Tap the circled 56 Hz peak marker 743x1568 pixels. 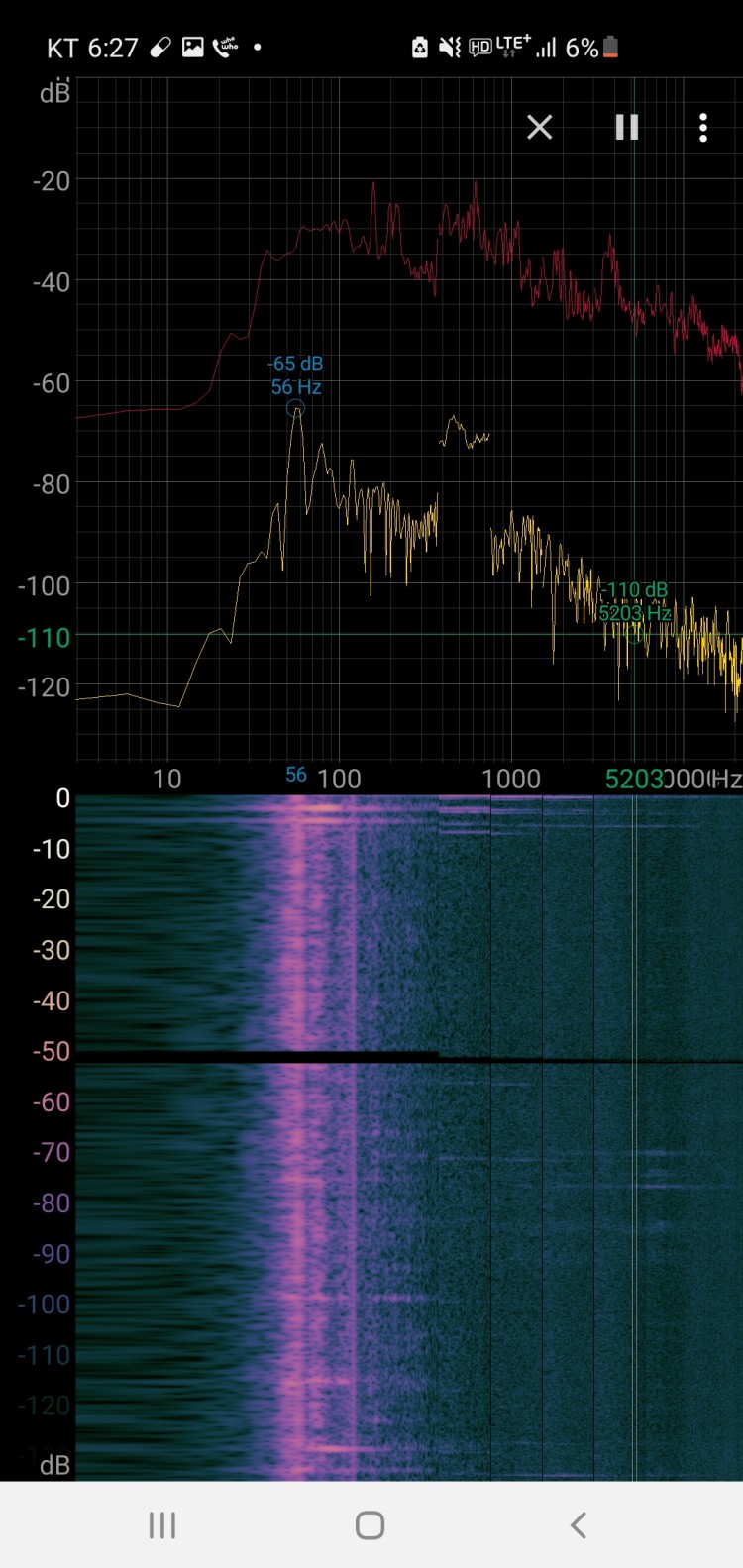coord(295,408)
